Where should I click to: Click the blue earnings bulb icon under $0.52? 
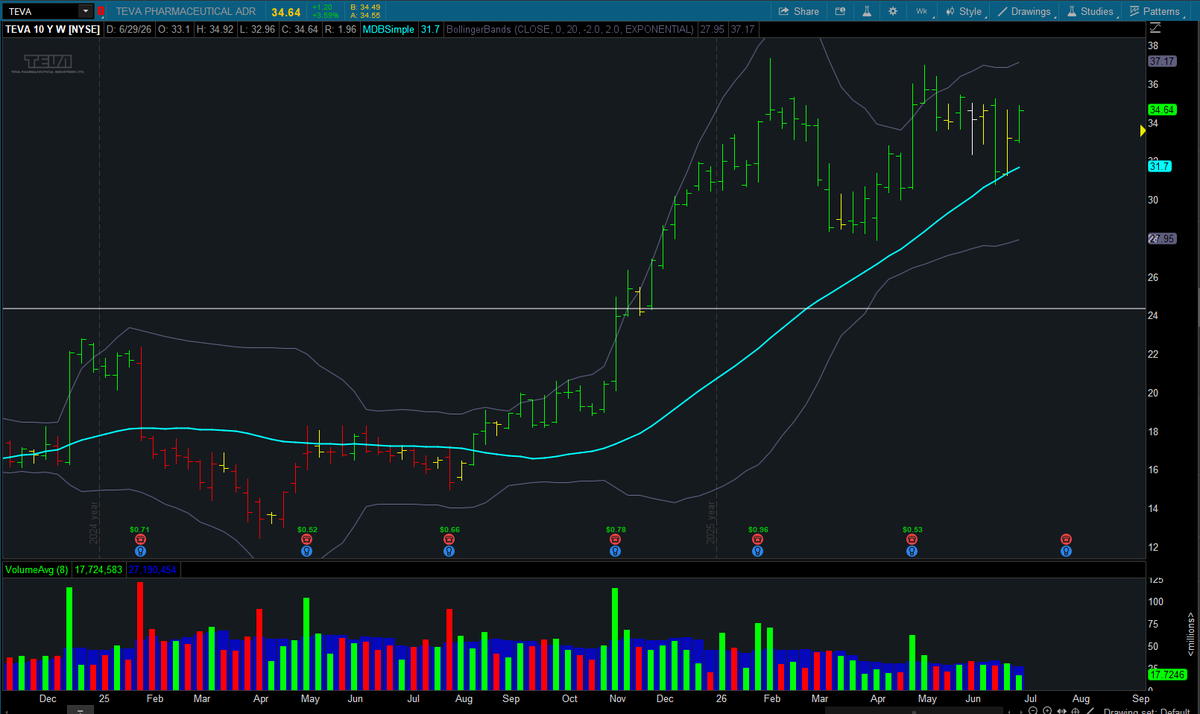point(307,550)
